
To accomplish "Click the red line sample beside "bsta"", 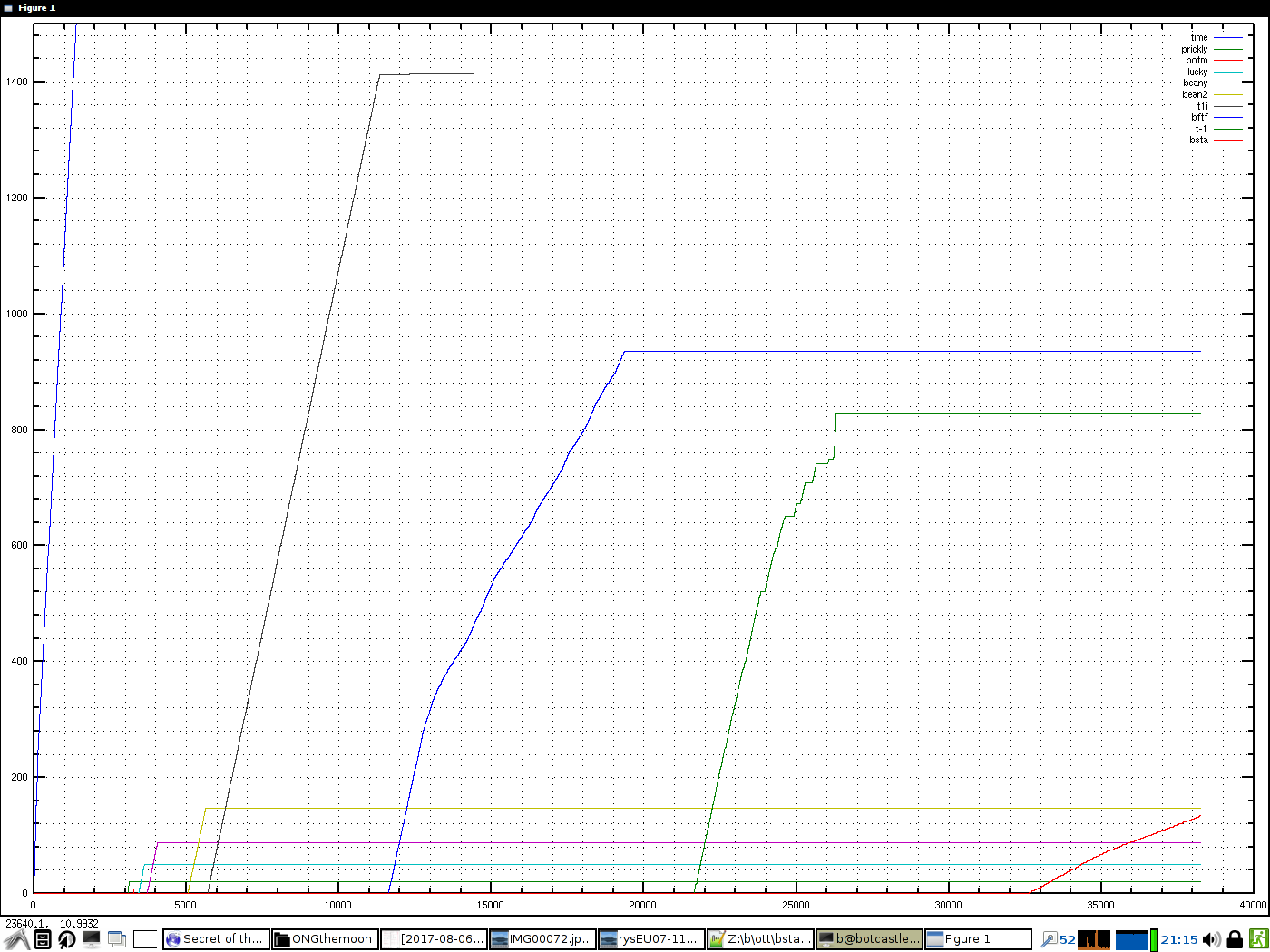I will pos(1228,140).
